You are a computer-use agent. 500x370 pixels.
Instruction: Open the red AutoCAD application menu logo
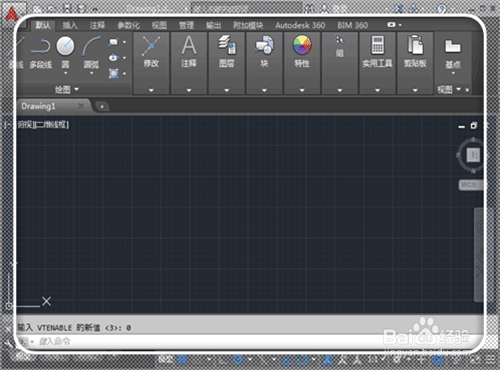point(12,14)
